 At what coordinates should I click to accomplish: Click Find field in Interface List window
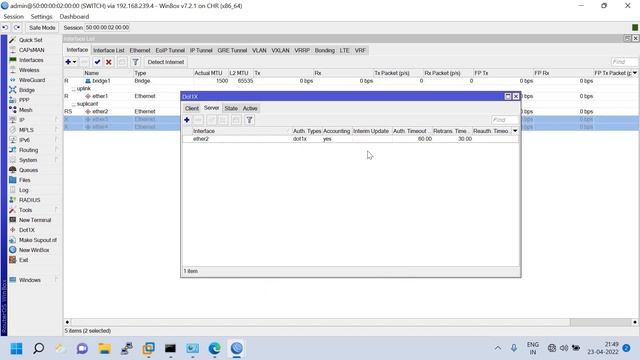(624, 62)
